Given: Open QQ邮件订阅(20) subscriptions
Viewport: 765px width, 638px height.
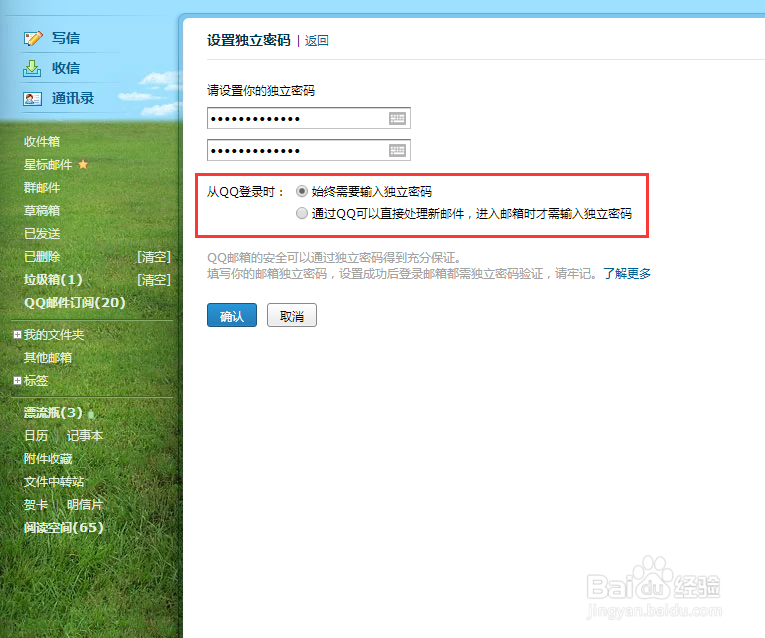Looking at the screenshot, I should pos(75,302).
